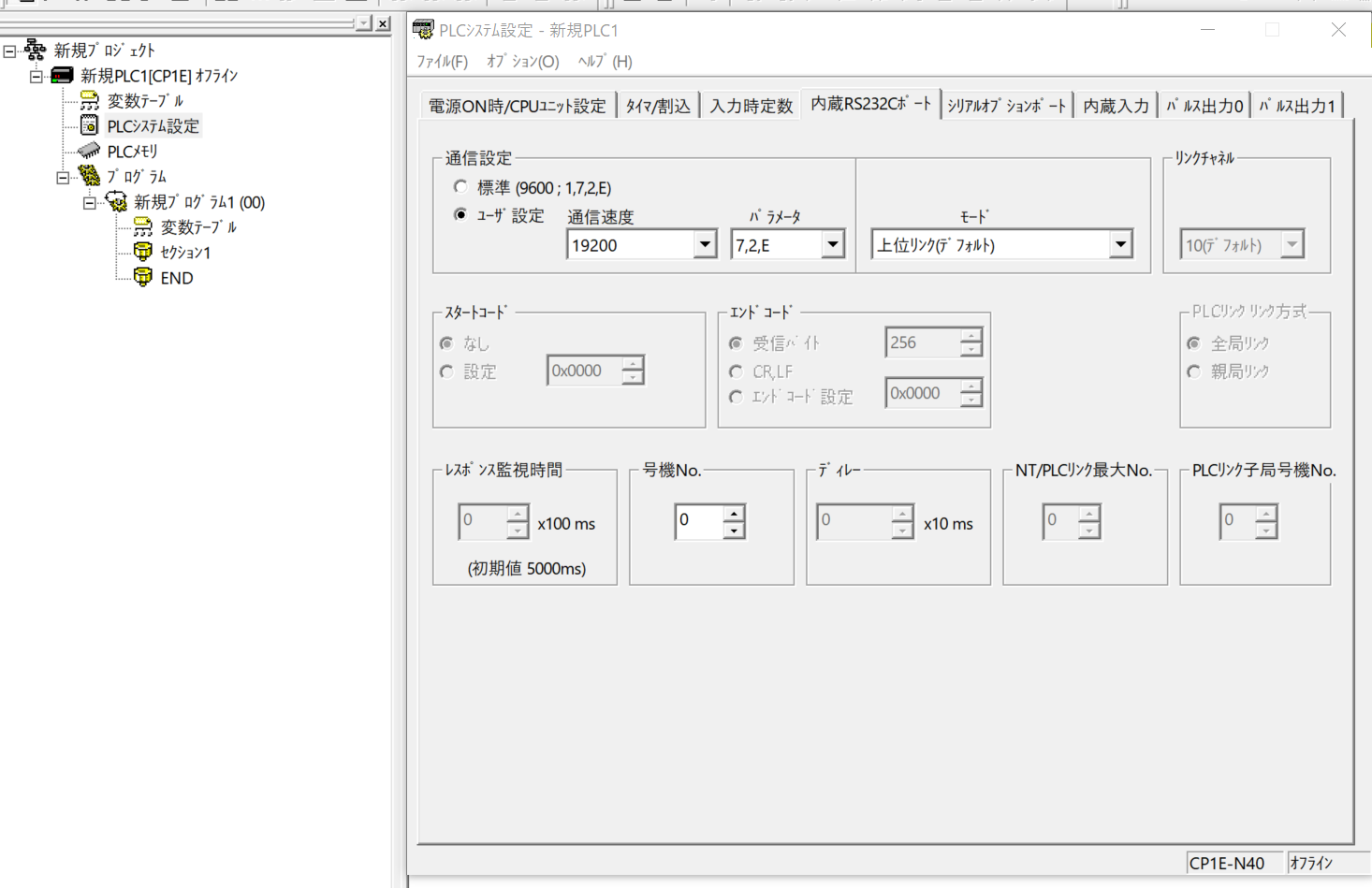Select 標準 (9600 ; 1,7,2,E) radio button

click(x=460, y=187)
